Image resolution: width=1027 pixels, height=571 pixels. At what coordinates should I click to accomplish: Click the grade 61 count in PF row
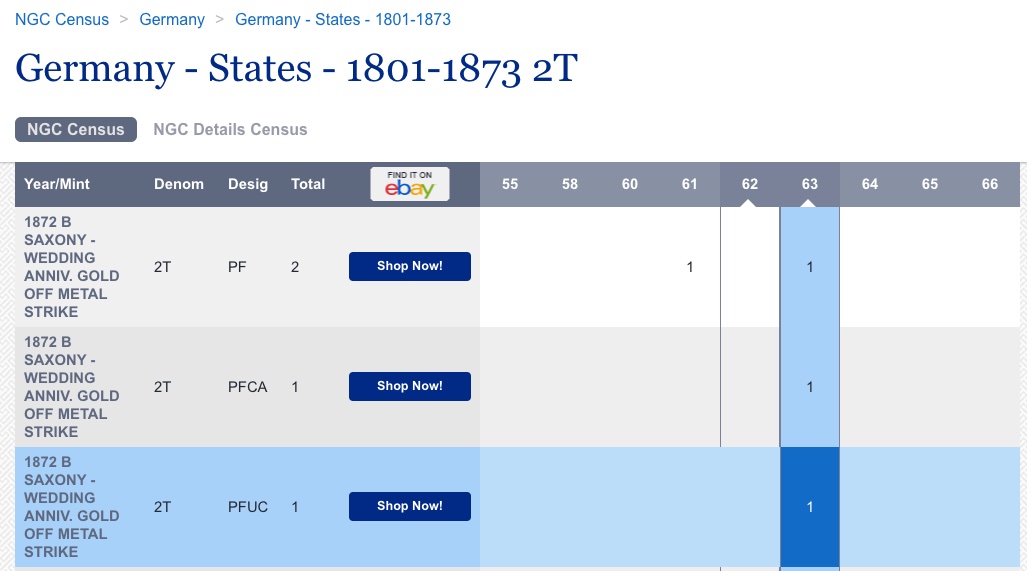coord(690,267)
